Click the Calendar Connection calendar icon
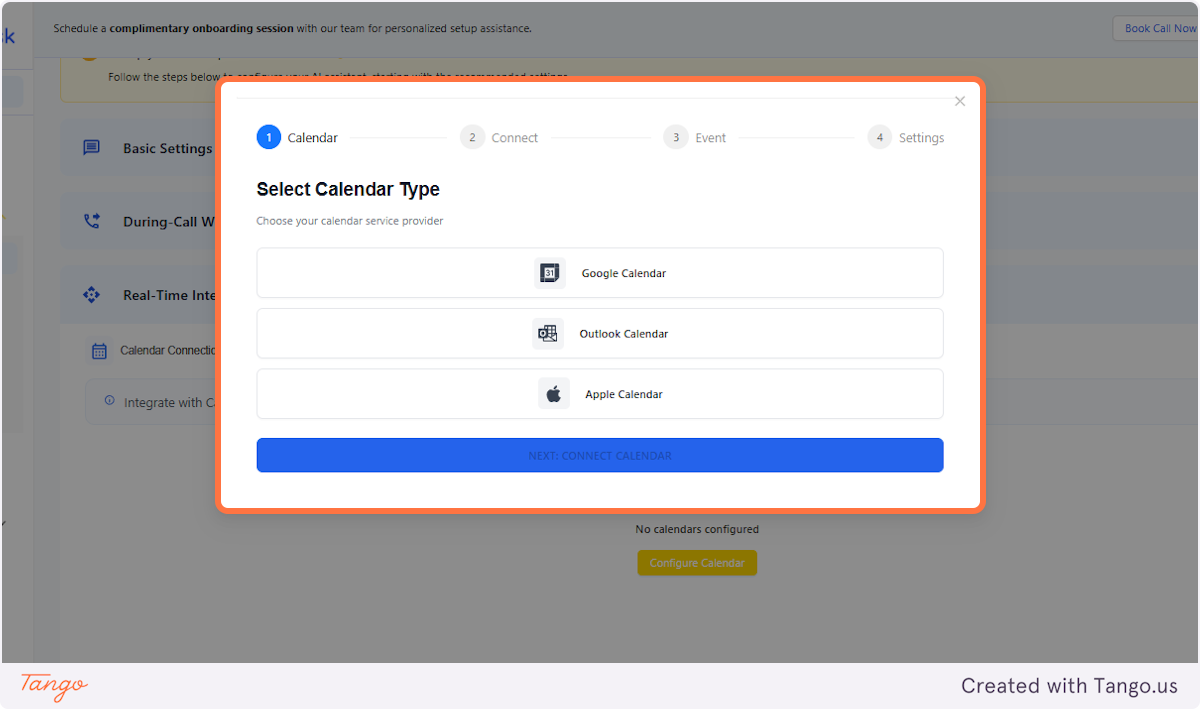This screenshot has width=1200, height=709. point(99,351)
